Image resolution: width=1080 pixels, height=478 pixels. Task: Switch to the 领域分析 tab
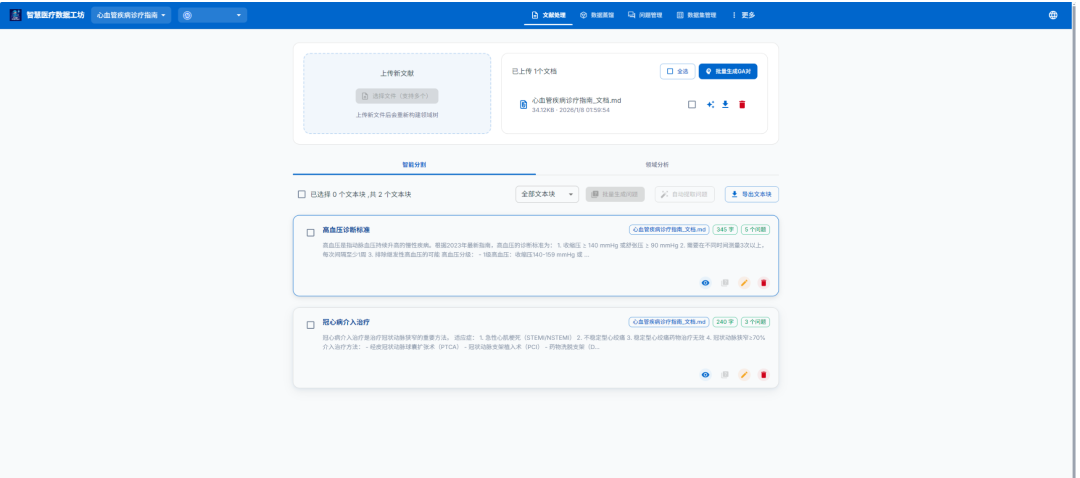[657, 165]
